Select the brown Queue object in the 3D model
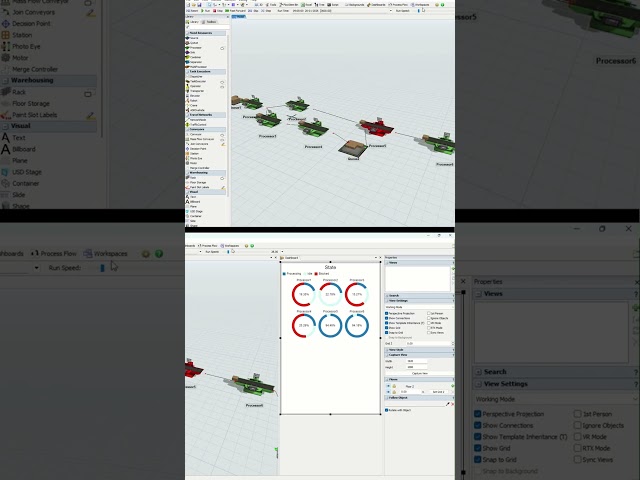This screenshot has height=480, width=640. [352, 148]
